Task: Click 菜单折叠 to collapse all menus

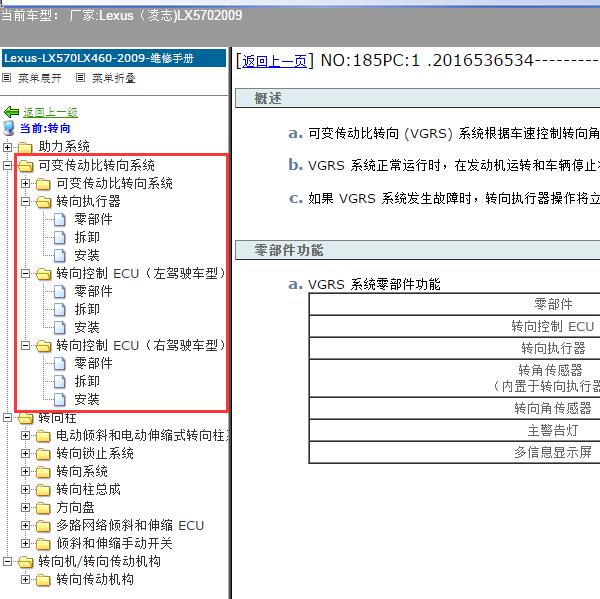Action: coord(114,78)
